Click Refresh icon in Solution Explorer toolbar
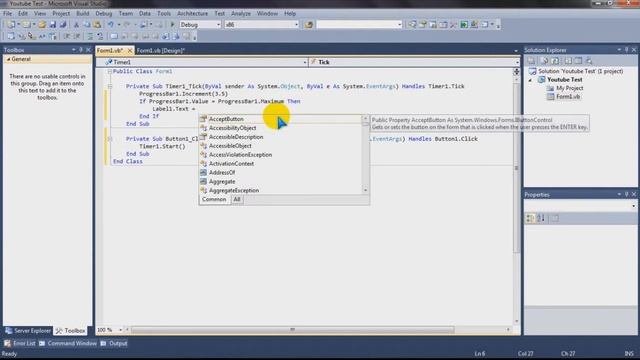This screenshot has height=360, width=640. tap(555, 61)
